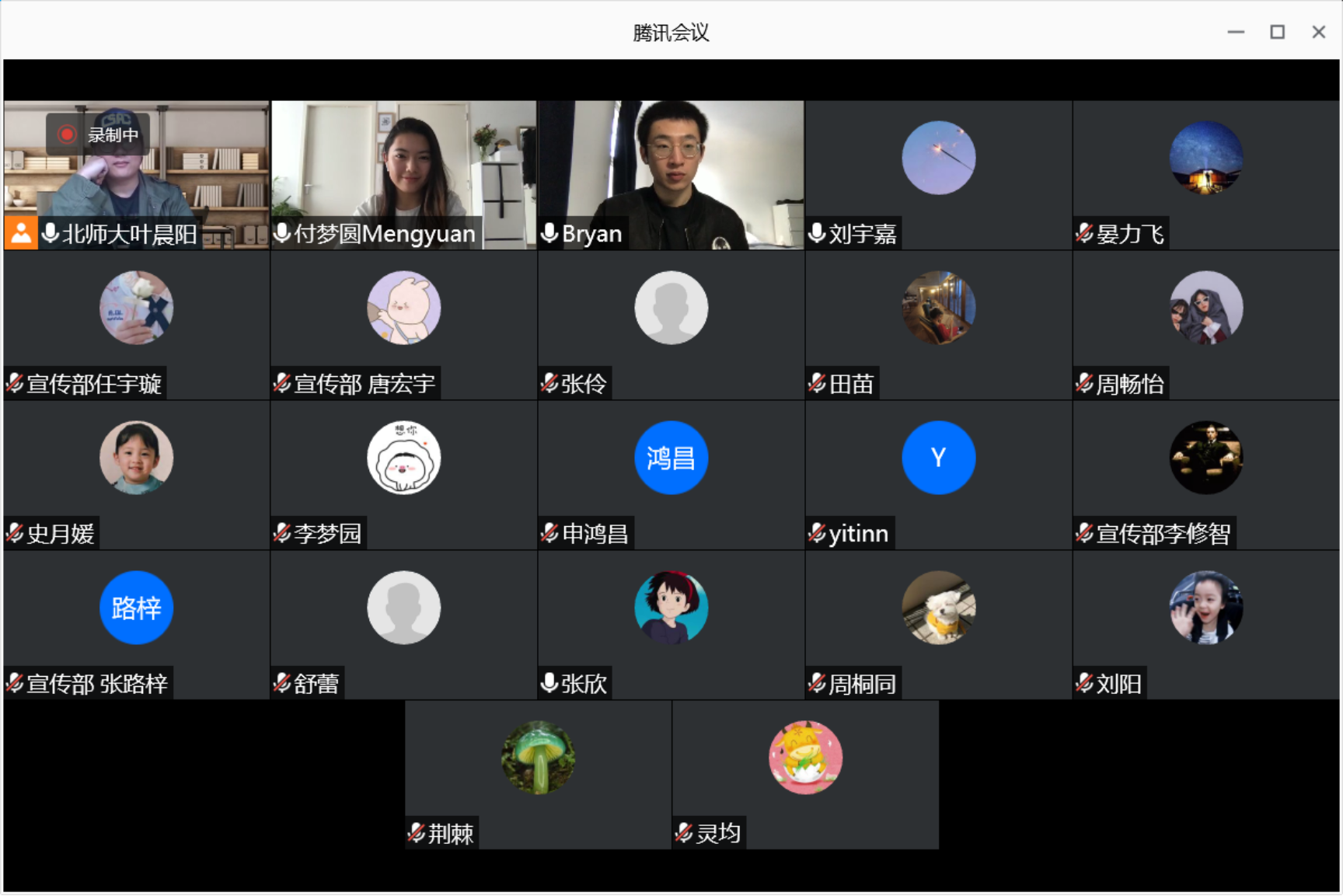Click the muted mic icon beside 晏力飞
The image size is (1343, 896).
tap(1084, 233)
